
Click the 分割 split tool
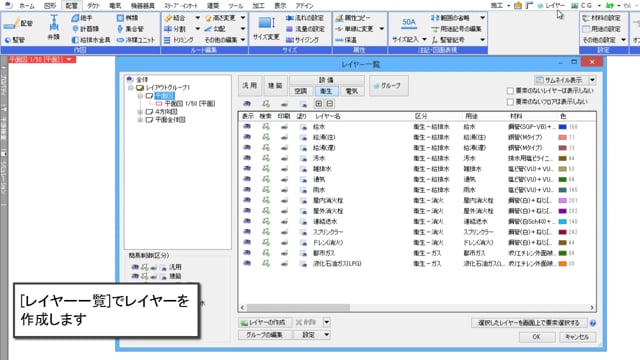[x=175, y=29]
